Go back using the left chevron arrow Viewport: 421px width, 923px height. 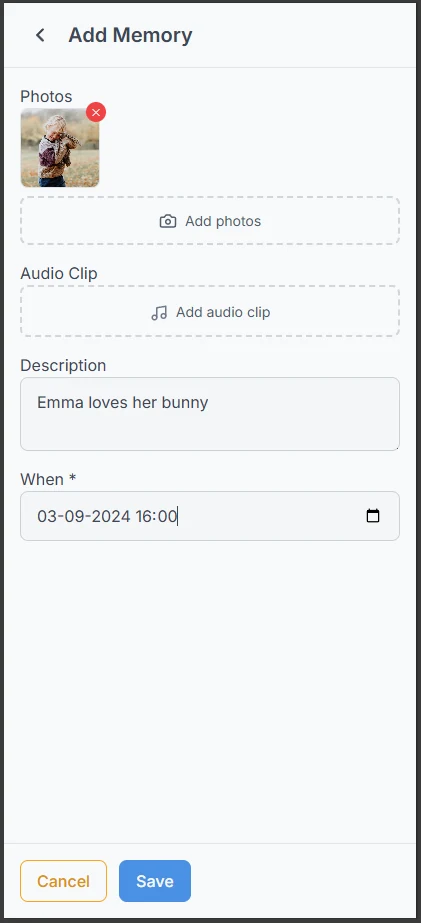click(x=40, y=35)
